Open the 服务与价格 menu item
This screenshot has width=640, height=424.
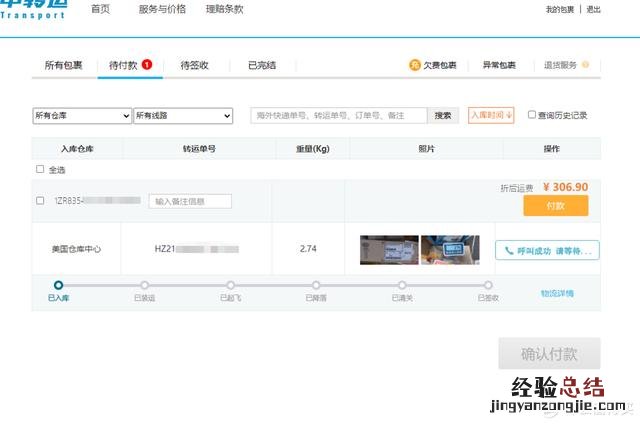[161, 9]
